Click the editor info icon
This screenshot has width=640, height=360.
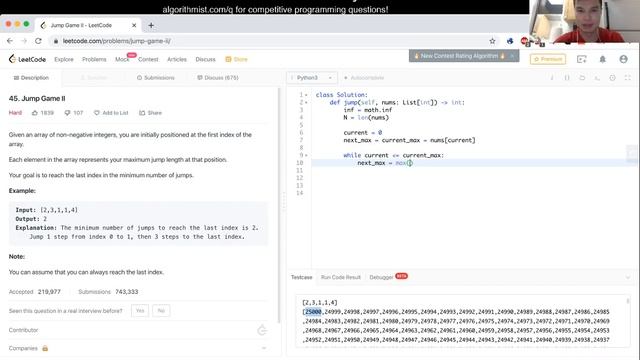coord(552,78)
